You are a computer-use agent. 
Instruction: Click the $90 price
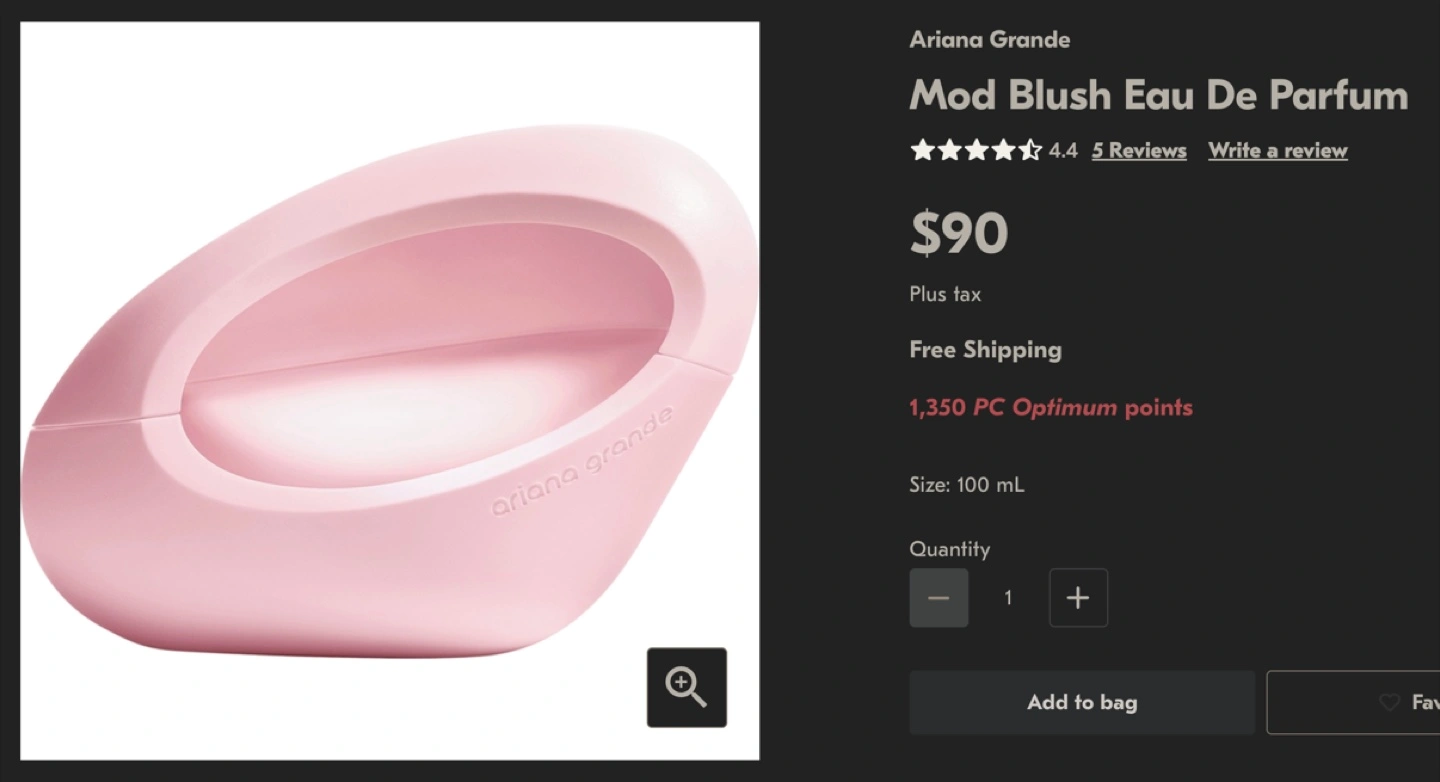coord(958,233)
